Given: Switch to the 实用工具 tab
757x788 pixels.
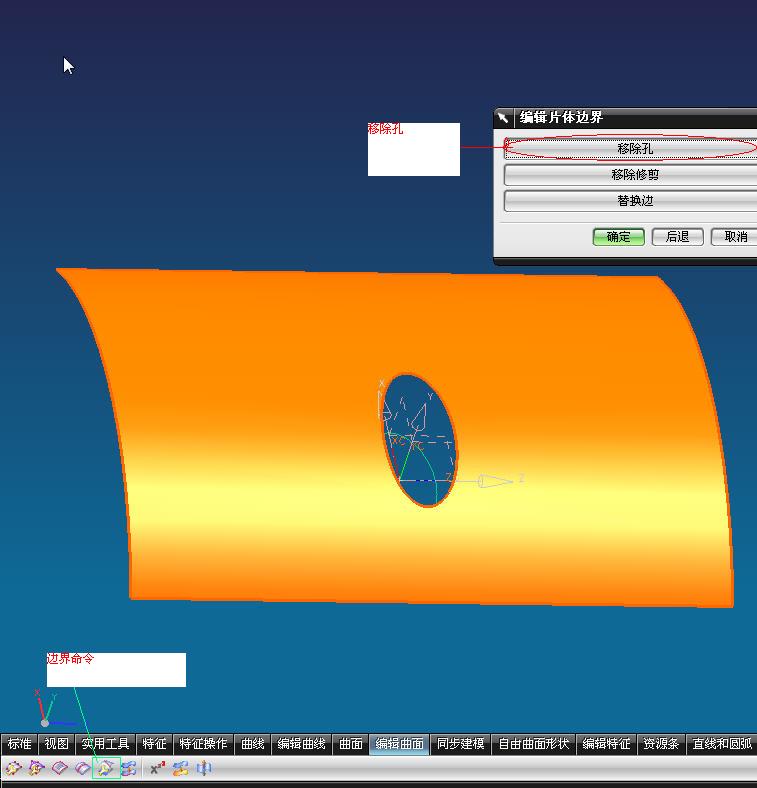Looking at the screenshot, I should pyautogui.click(x=106, y=744).
